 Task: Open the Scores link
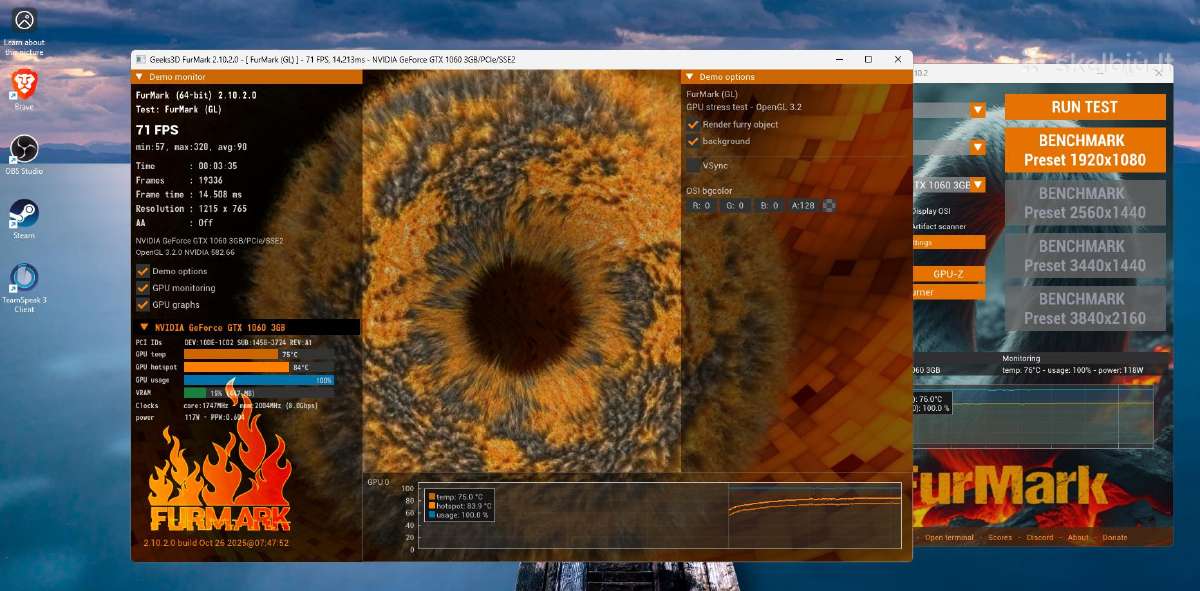click(1000, 538)
